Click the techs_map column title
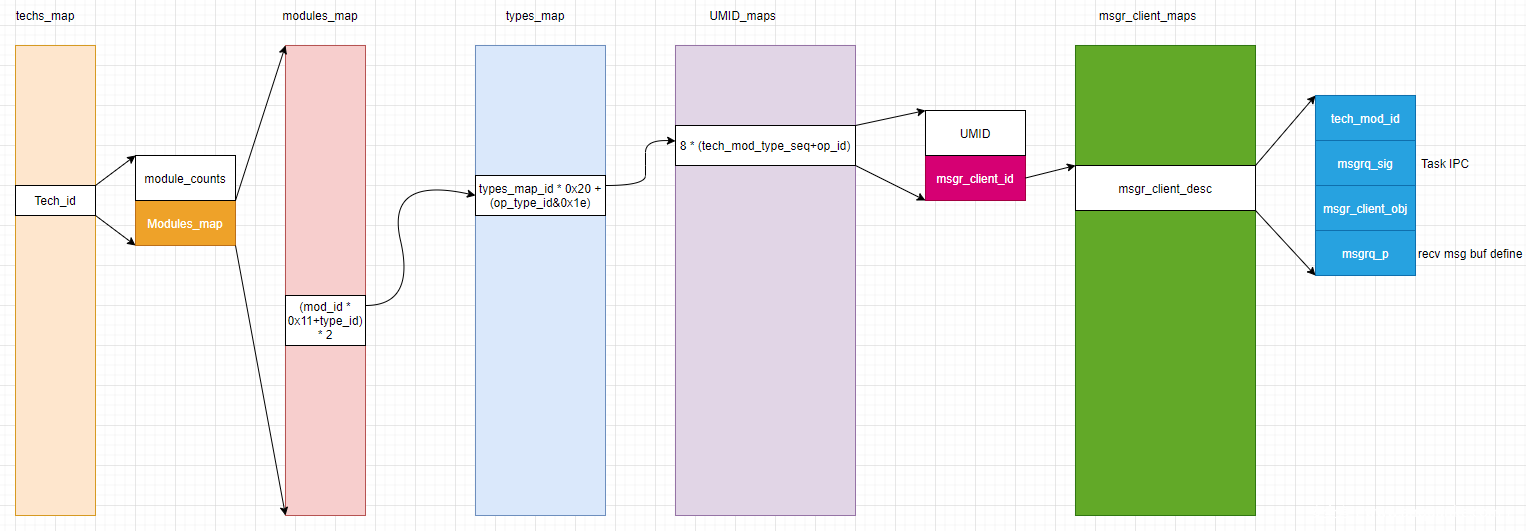Screen dimensions: 1526x531 45,16
